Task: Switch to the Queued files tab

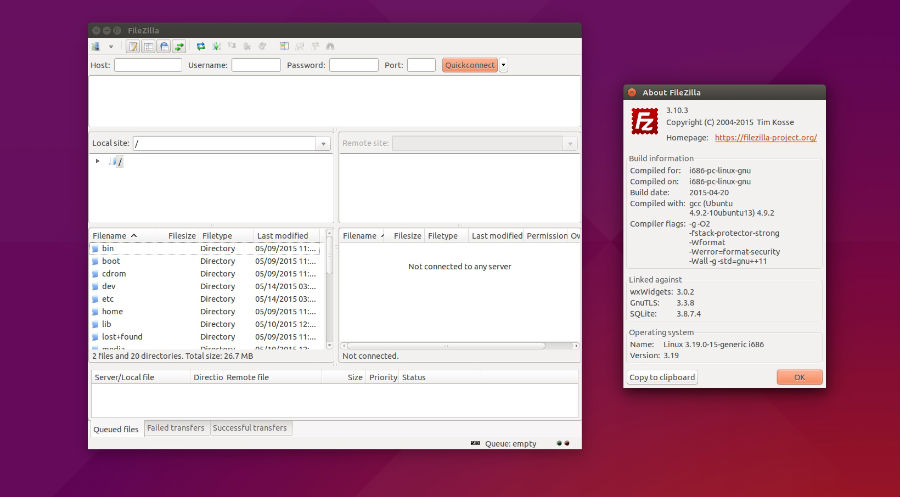Action: (x=116, y=429)
